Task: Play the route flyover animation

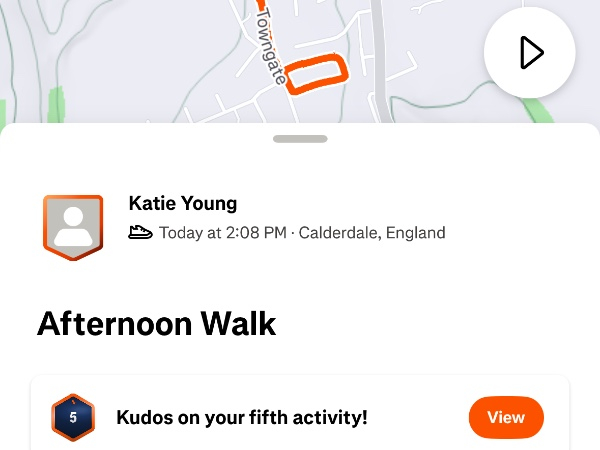Action: pos(529,52)
